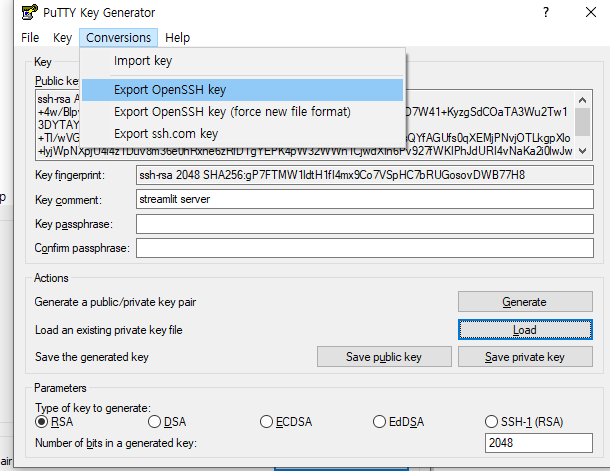Open the Key menu
Viewport: 610px width, 471px height.
pos(62,38)
